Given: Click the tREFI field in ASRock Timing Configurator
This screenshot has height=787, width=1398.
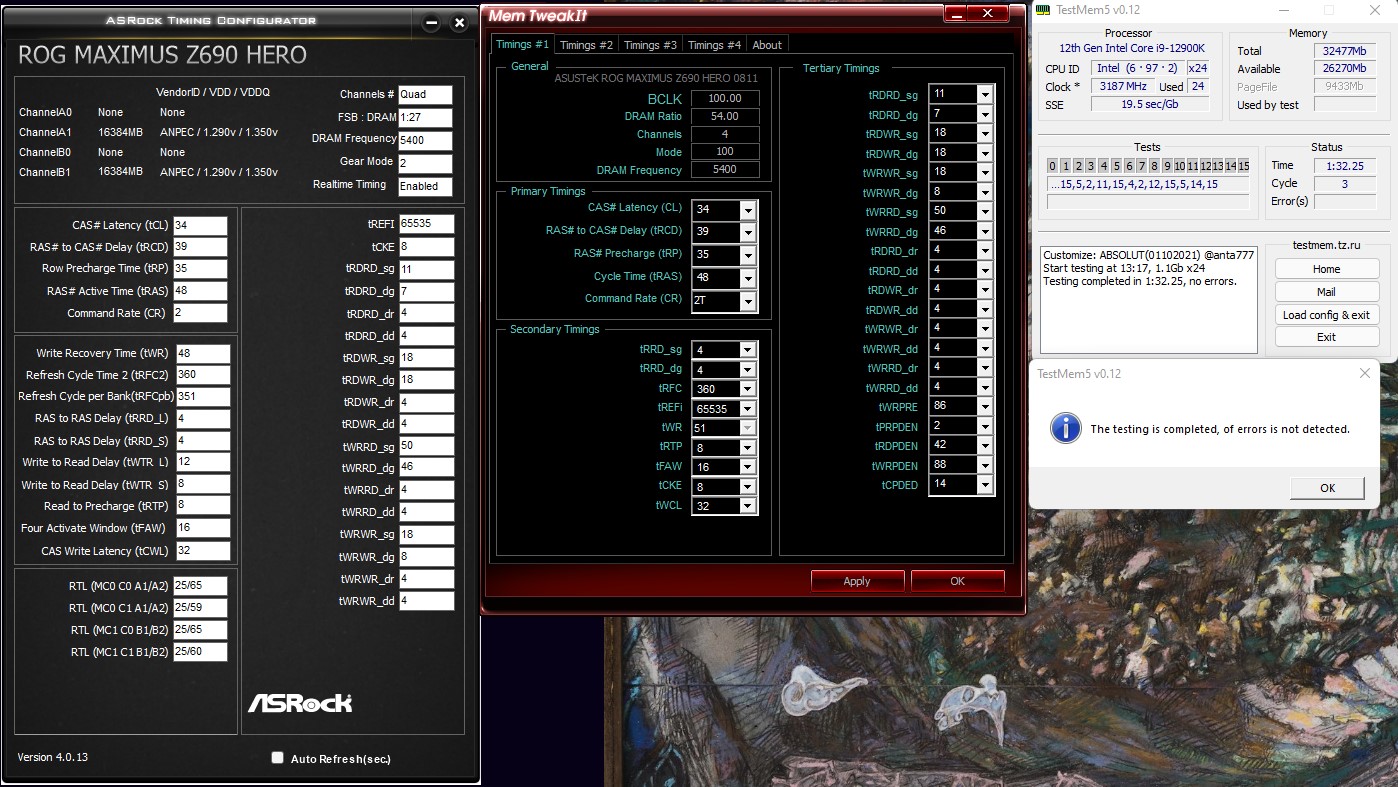Looking at the screenshot, I should click(426, 224).
